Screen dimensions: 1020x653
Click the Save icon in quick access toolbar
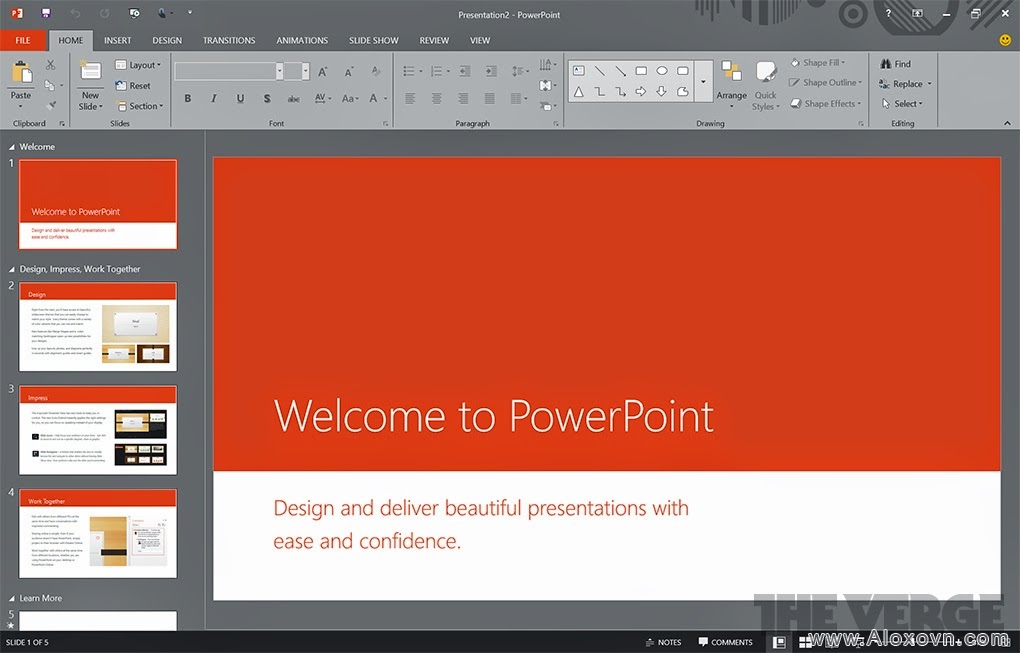tap(45, 13)
